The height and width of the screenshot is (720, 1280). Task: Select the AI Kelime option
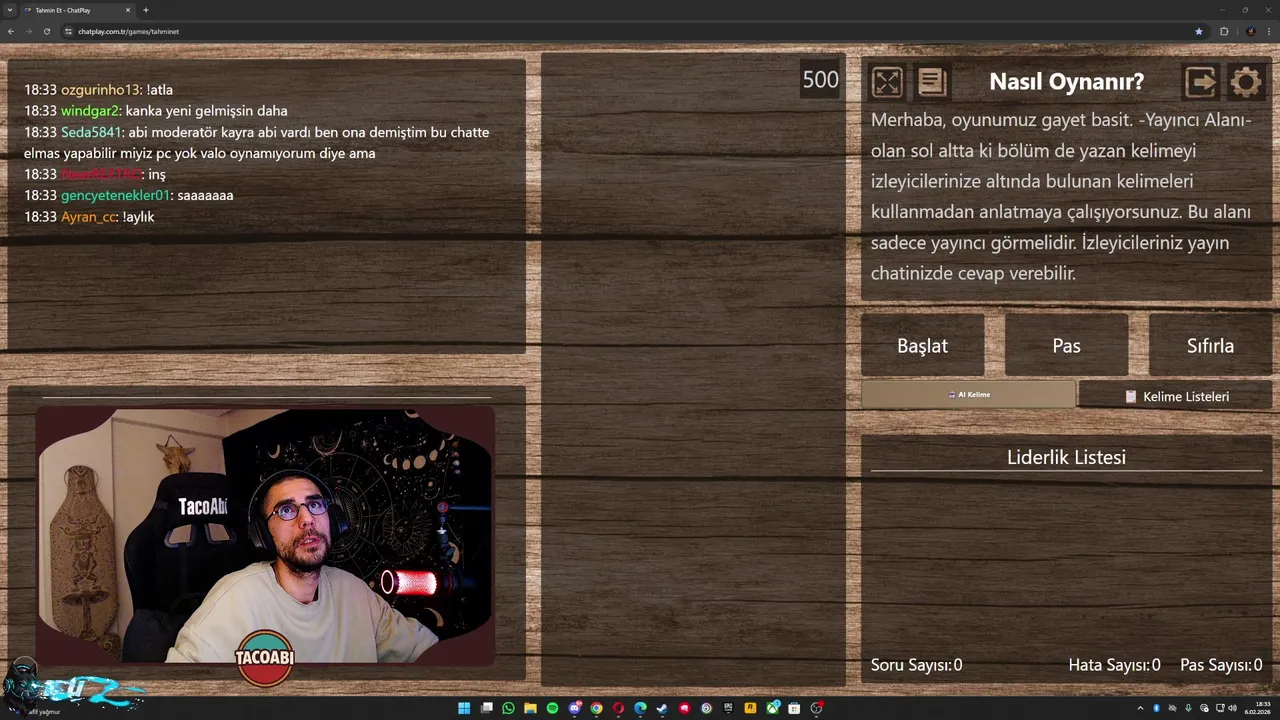968,395
